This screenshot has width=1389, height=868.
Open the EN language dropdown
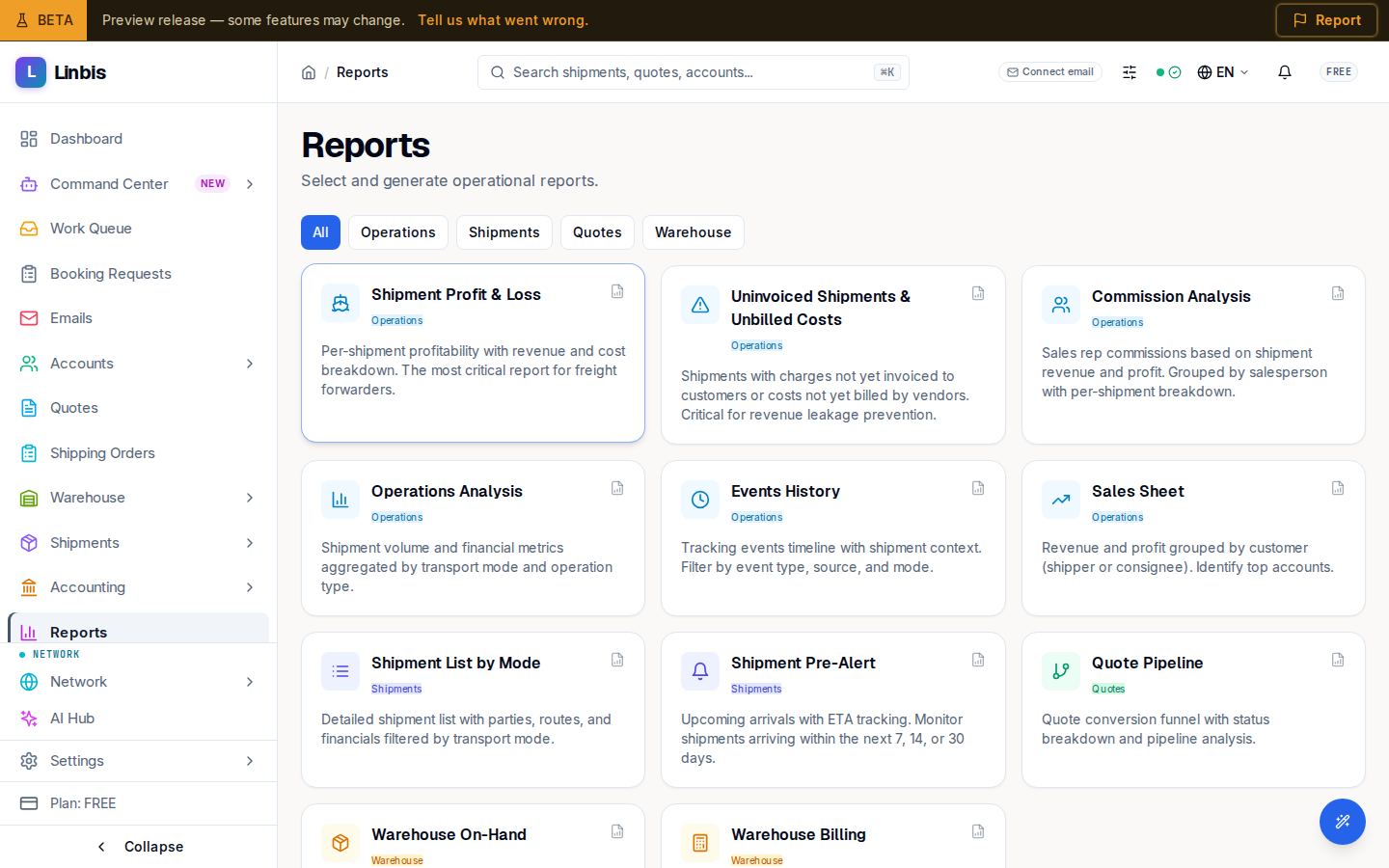1223,72
